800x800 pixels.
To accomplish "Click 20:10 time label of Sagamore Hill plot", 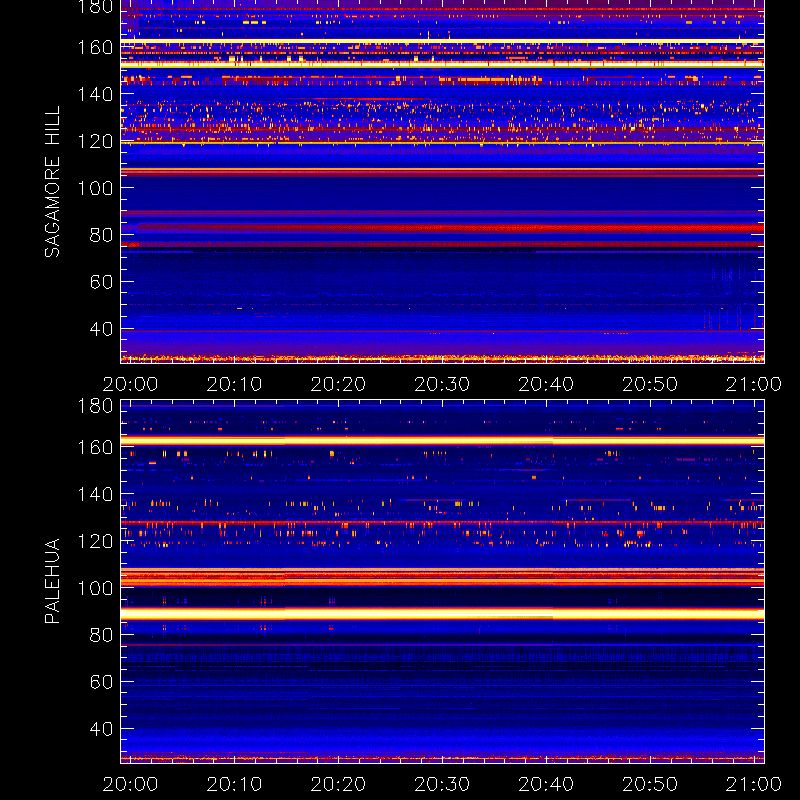I will pos(234,384).
